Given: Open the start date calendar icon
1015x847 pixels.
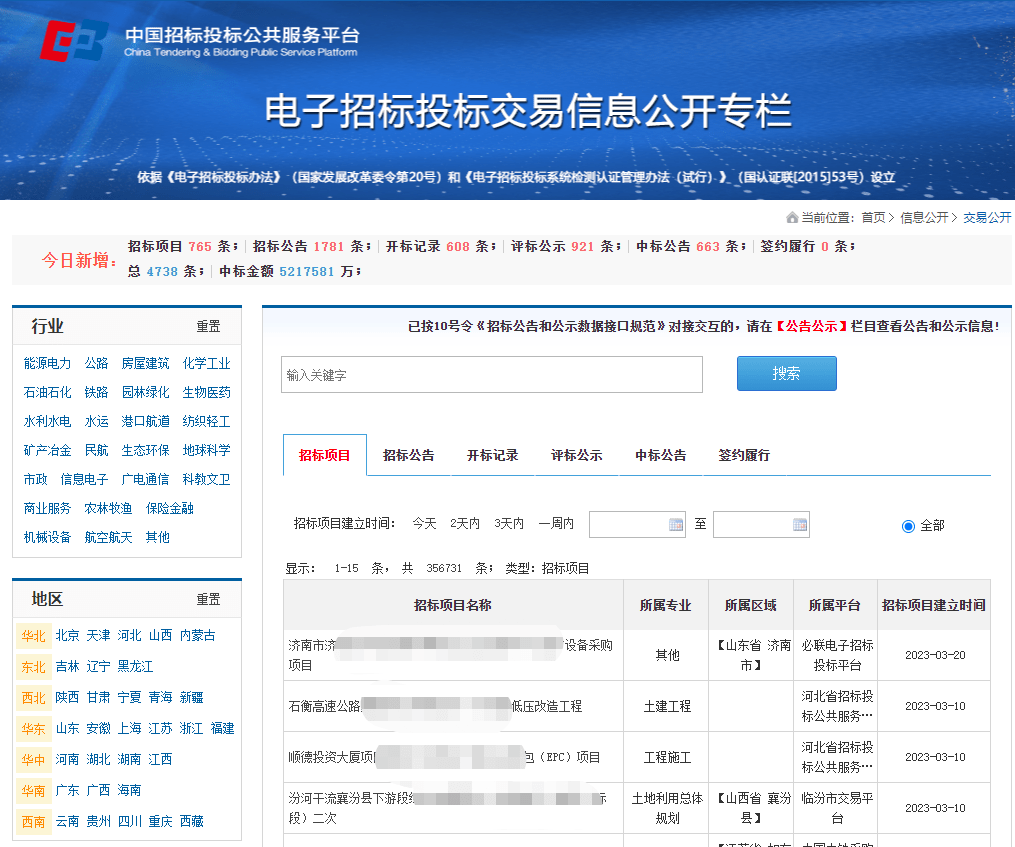Looking at the screenshot, I should [x=675, y=525].
